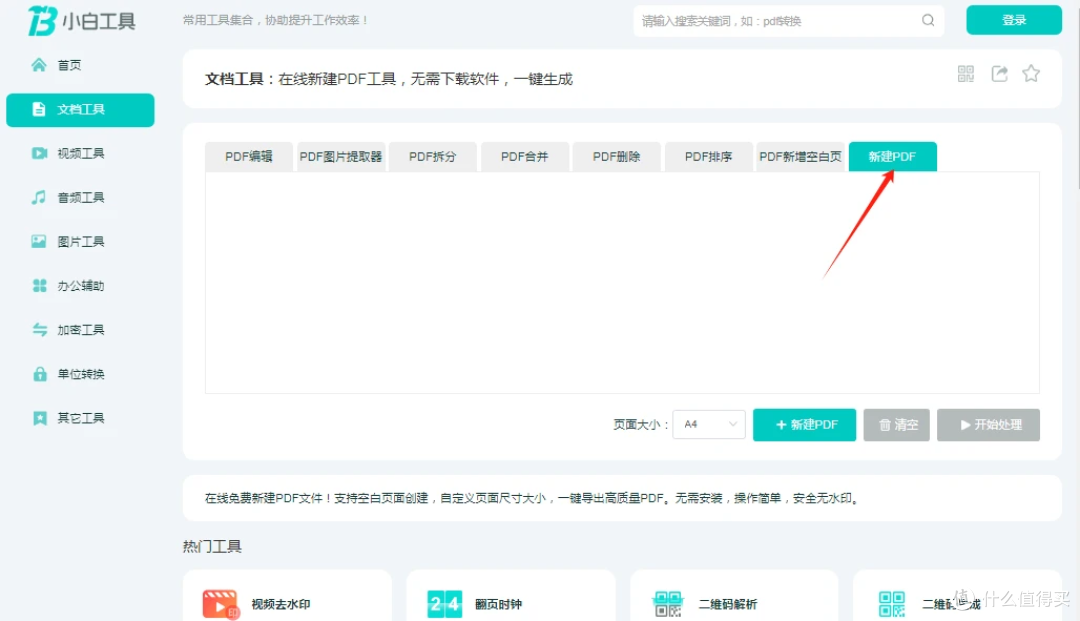1080x621 pixels.
Task: Switch to the PDF排序 tab
Action: coord(709,156)
